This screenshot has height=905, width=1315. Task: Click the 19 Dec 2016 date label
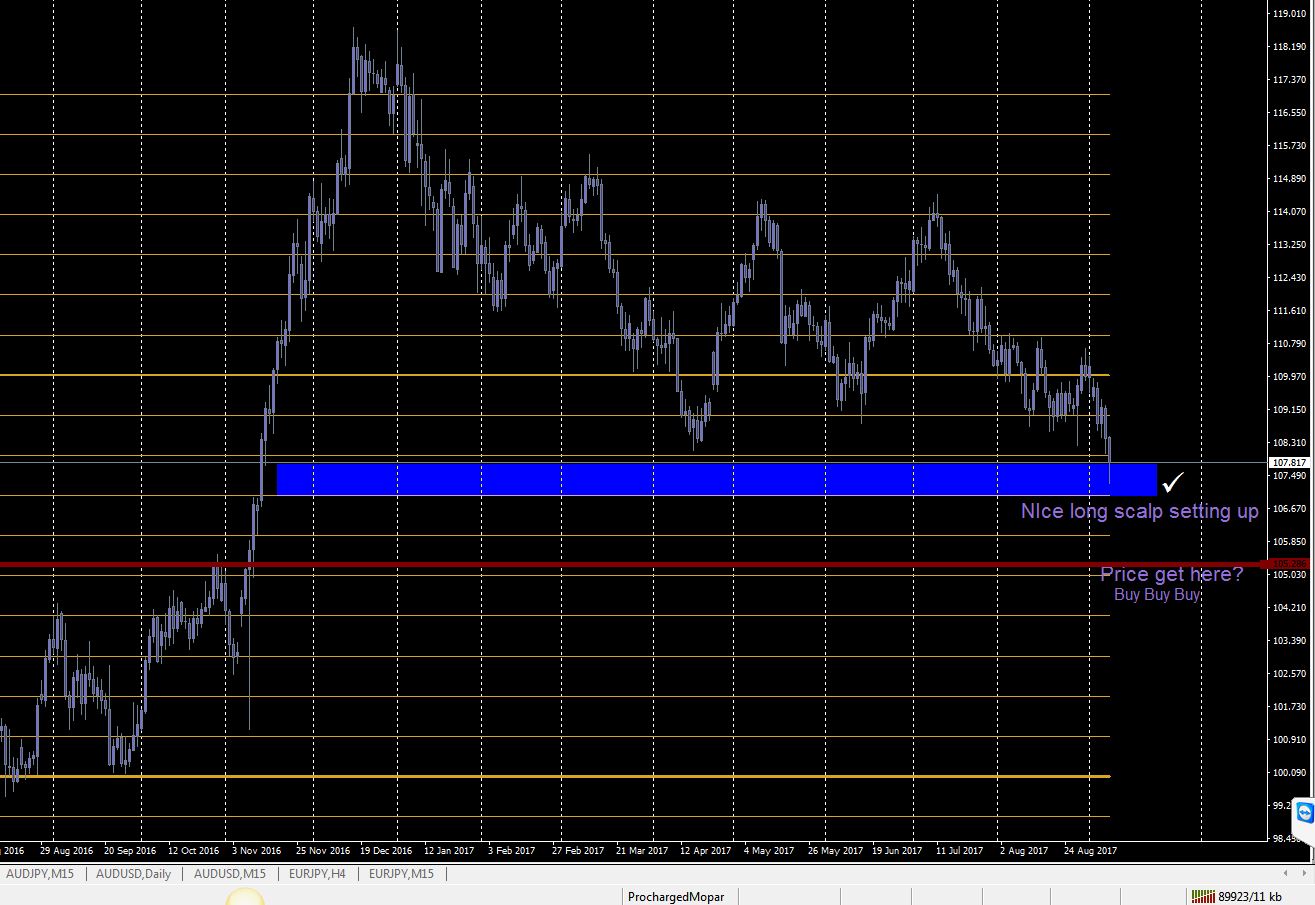point(386,851)
